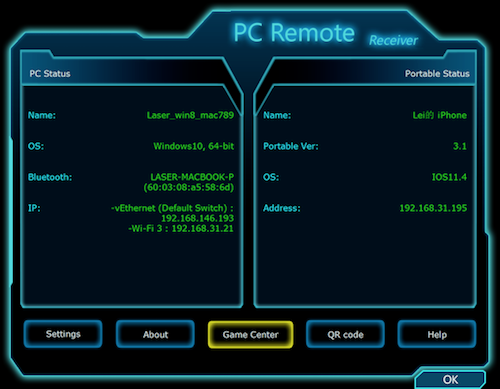Viewport: 500px width, 389px height.
Task: Click the Bluetooth: label
Action: pos(50,177)
